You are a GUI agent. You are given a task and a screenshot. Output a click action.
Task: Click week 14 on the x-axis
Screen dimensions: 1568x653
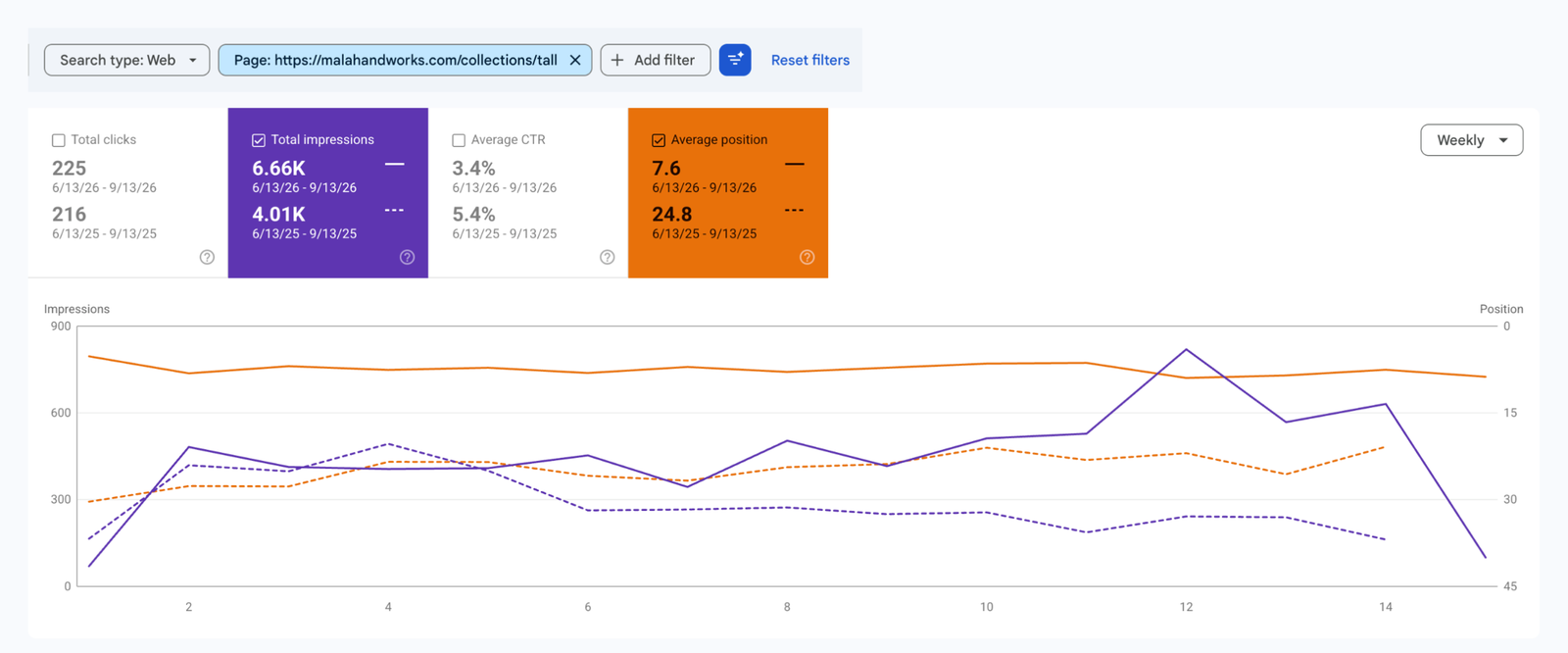point(1386,607)
